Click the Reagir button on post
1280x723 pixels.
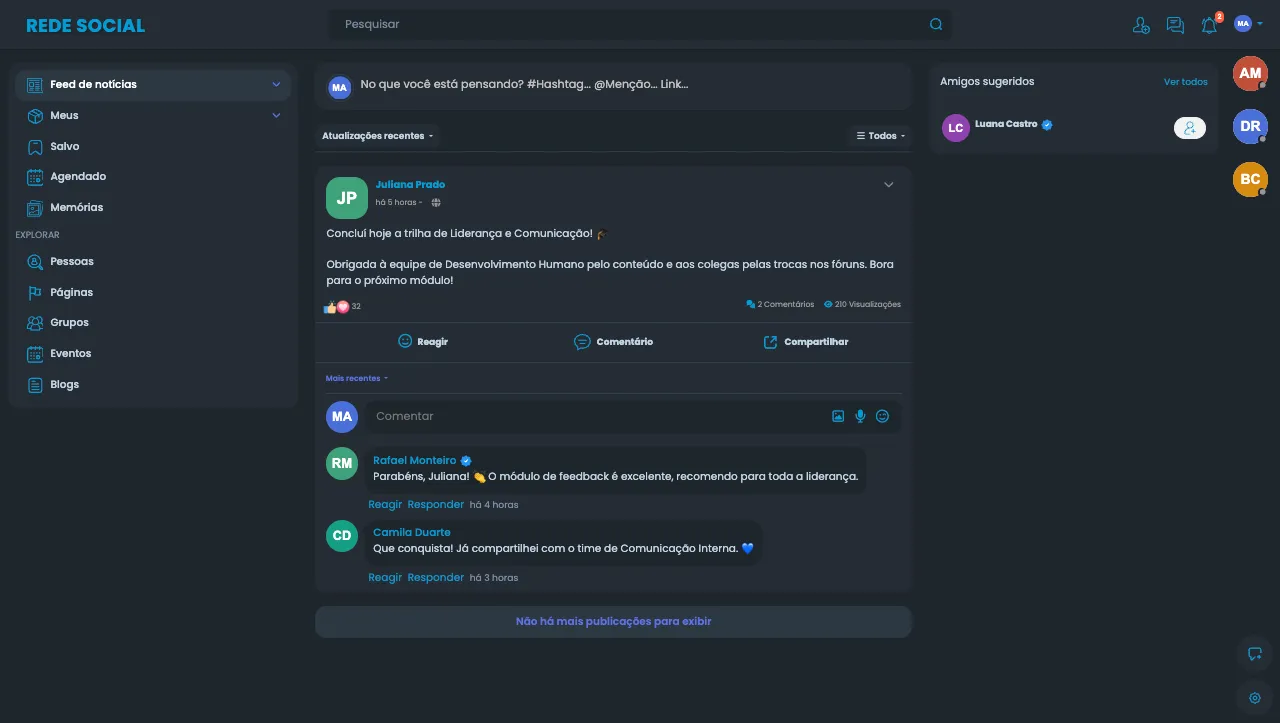click(x=422, y=341)
